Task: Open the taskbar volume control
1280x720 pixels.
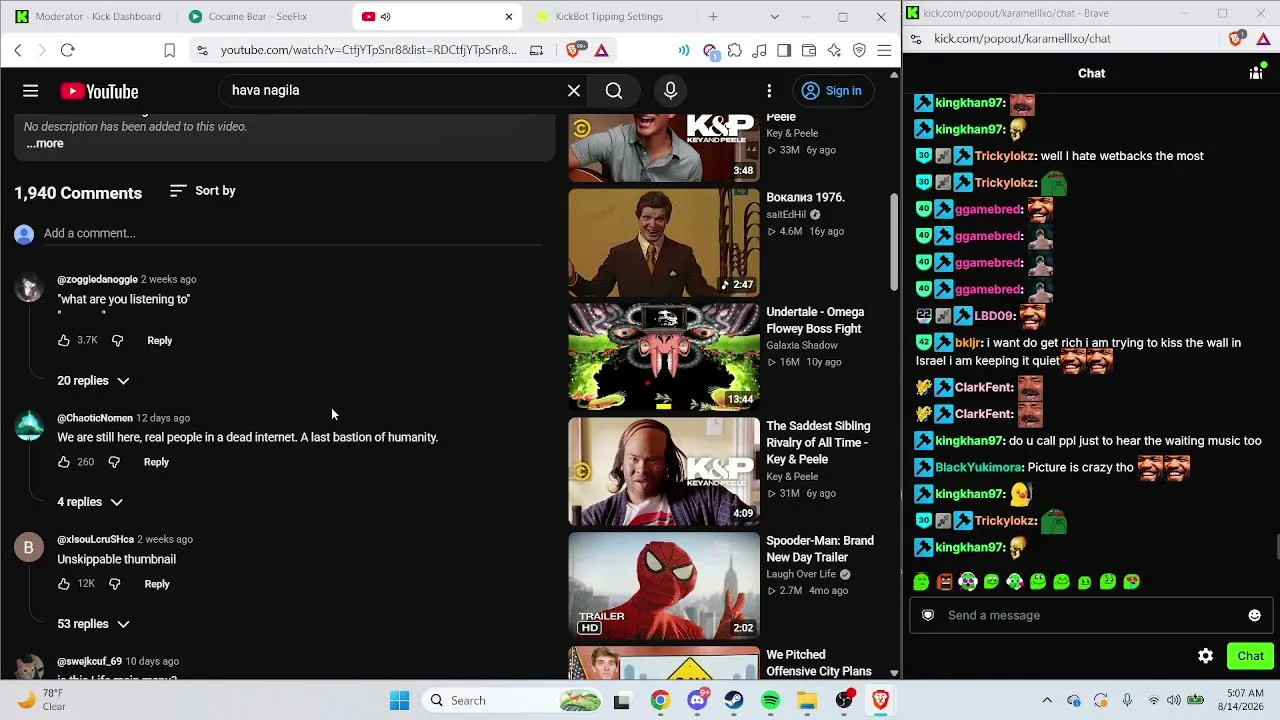Action: [x=1174, y=701]
